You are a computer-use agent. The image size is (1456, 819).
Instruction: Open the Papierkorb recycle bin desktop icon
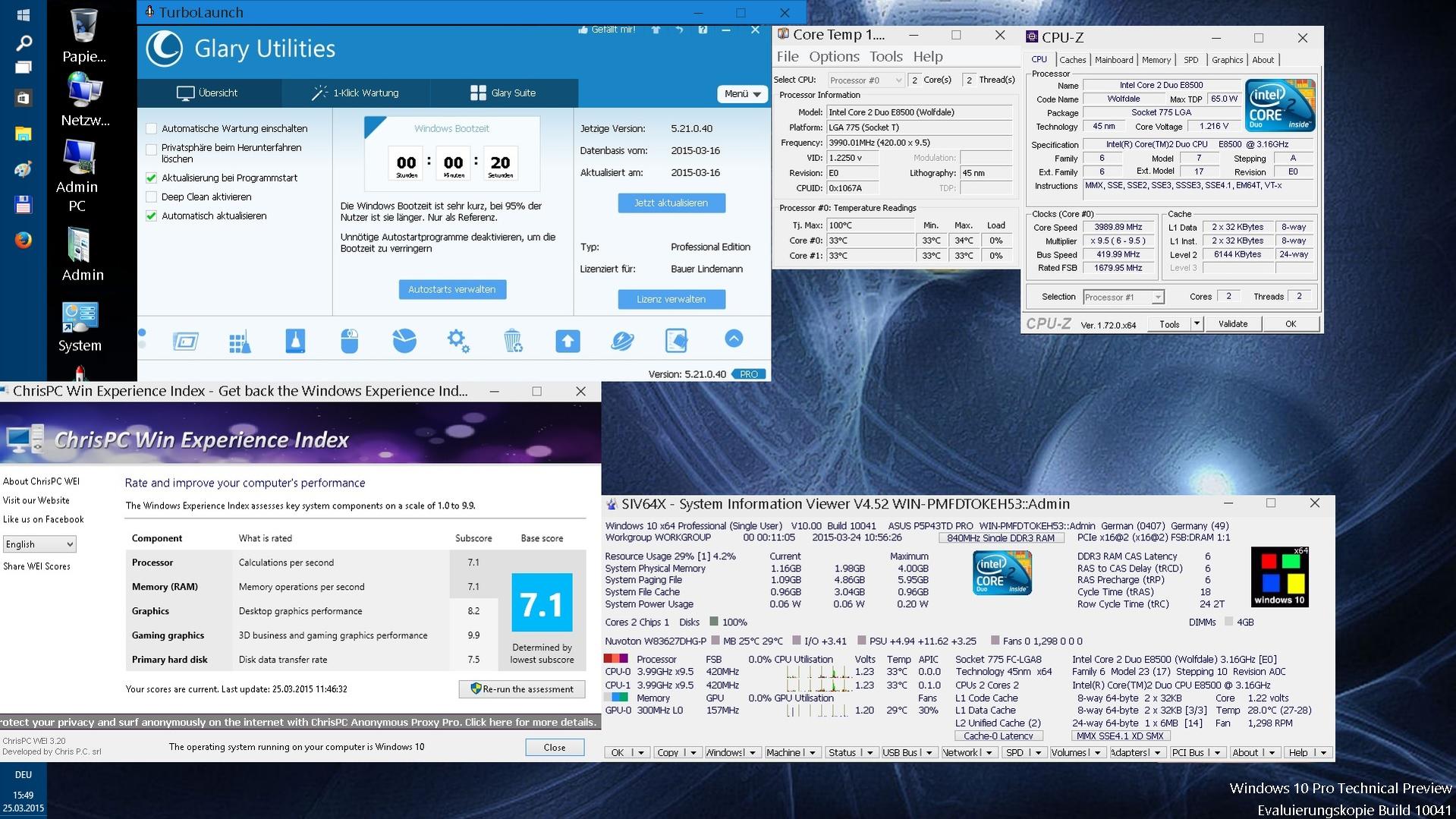(x=83, y=36)
